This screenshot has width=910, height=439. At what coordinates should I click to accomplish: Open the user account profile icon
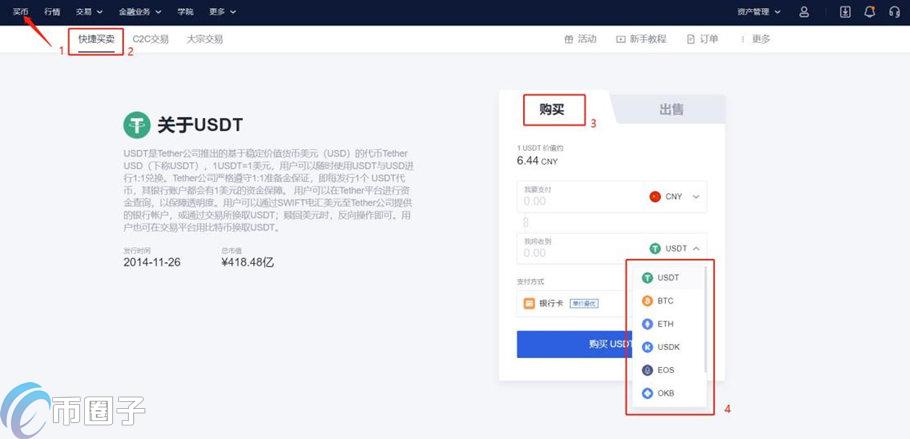[804, 12]
